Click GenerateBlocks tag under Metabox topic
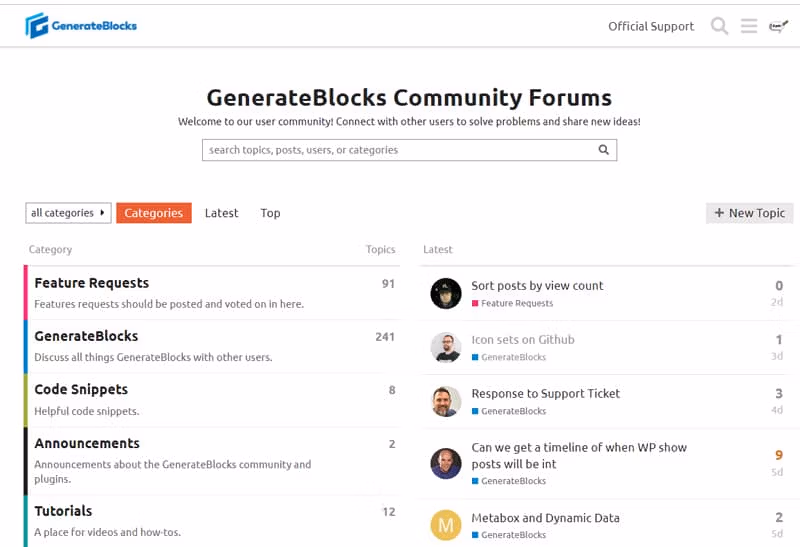This screenshot has width=800, height=547. click(x=509, y=535)
